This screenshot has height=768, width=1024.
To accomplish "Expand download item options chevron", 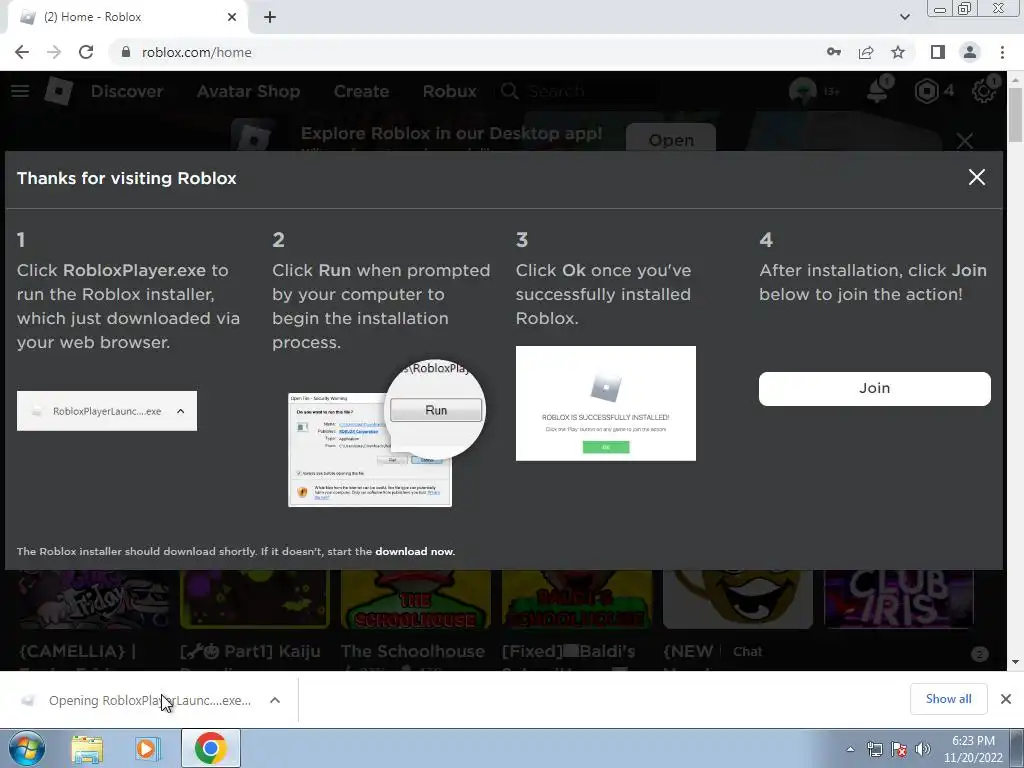I will click(275, 700).
